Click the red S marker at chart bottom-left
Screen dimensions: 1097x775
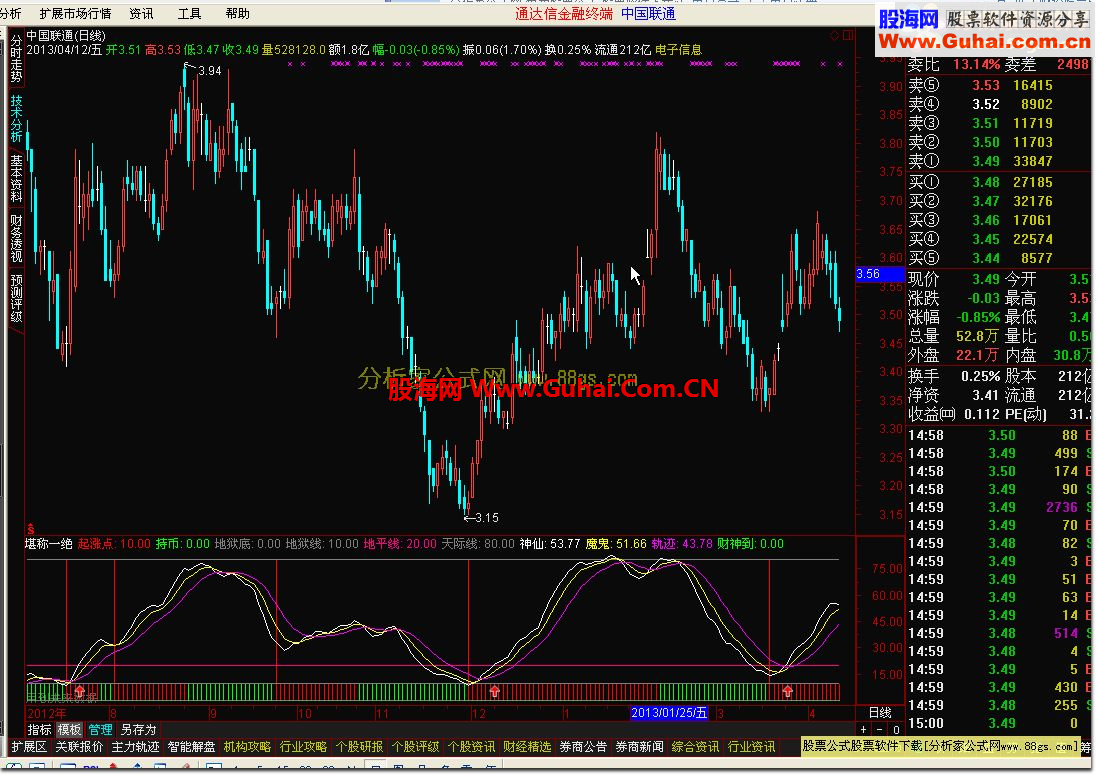coord(31,529)
